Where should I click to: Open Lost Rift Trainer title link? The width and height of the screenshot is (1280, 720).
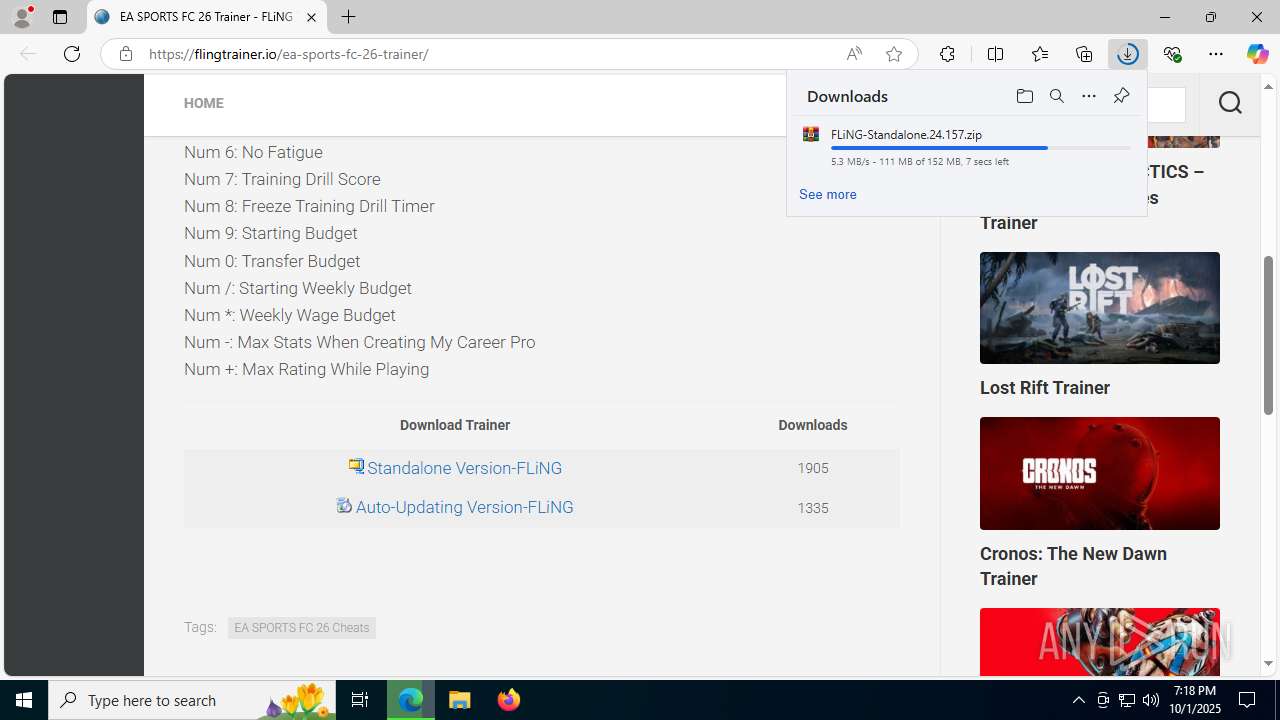[x=1044, y=388]
